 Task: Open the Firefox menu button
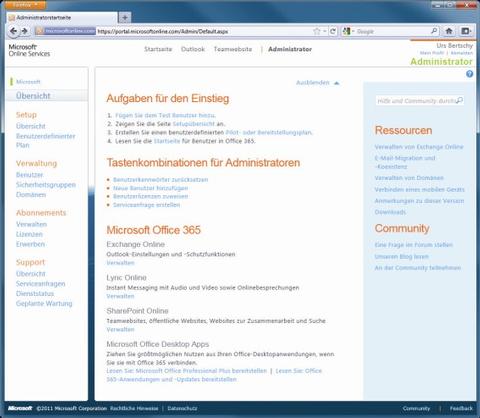click(26, 5)
